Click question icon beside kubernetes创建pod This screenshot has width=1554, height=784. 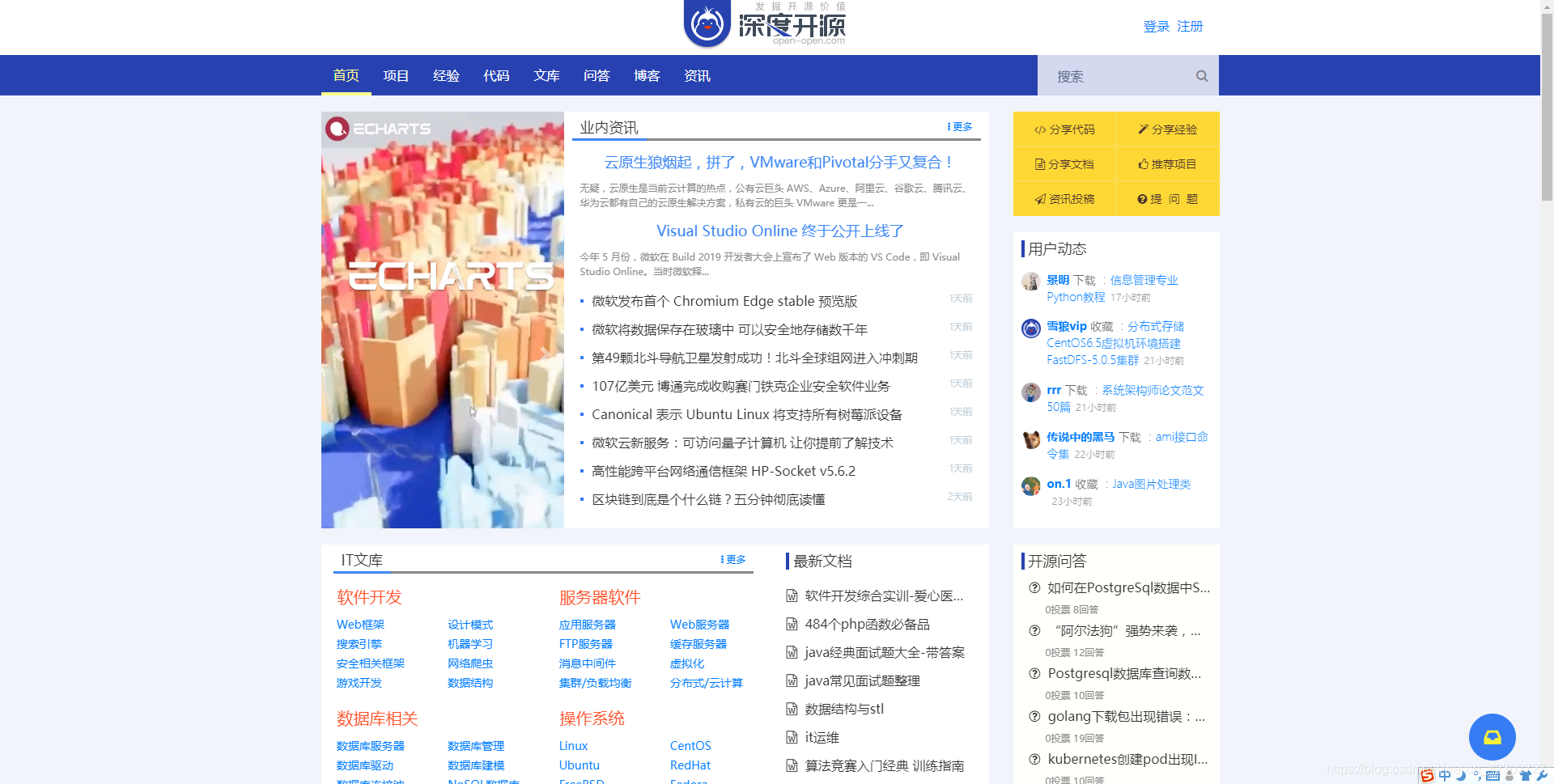pyautogui.click(x=1034, y=760)
